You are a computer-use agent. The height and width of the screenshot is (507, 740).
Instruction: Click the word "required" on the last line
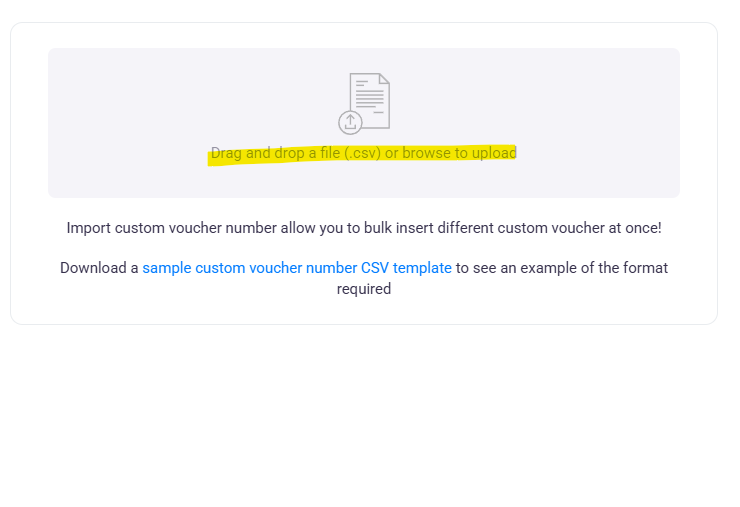pos(364,289)
